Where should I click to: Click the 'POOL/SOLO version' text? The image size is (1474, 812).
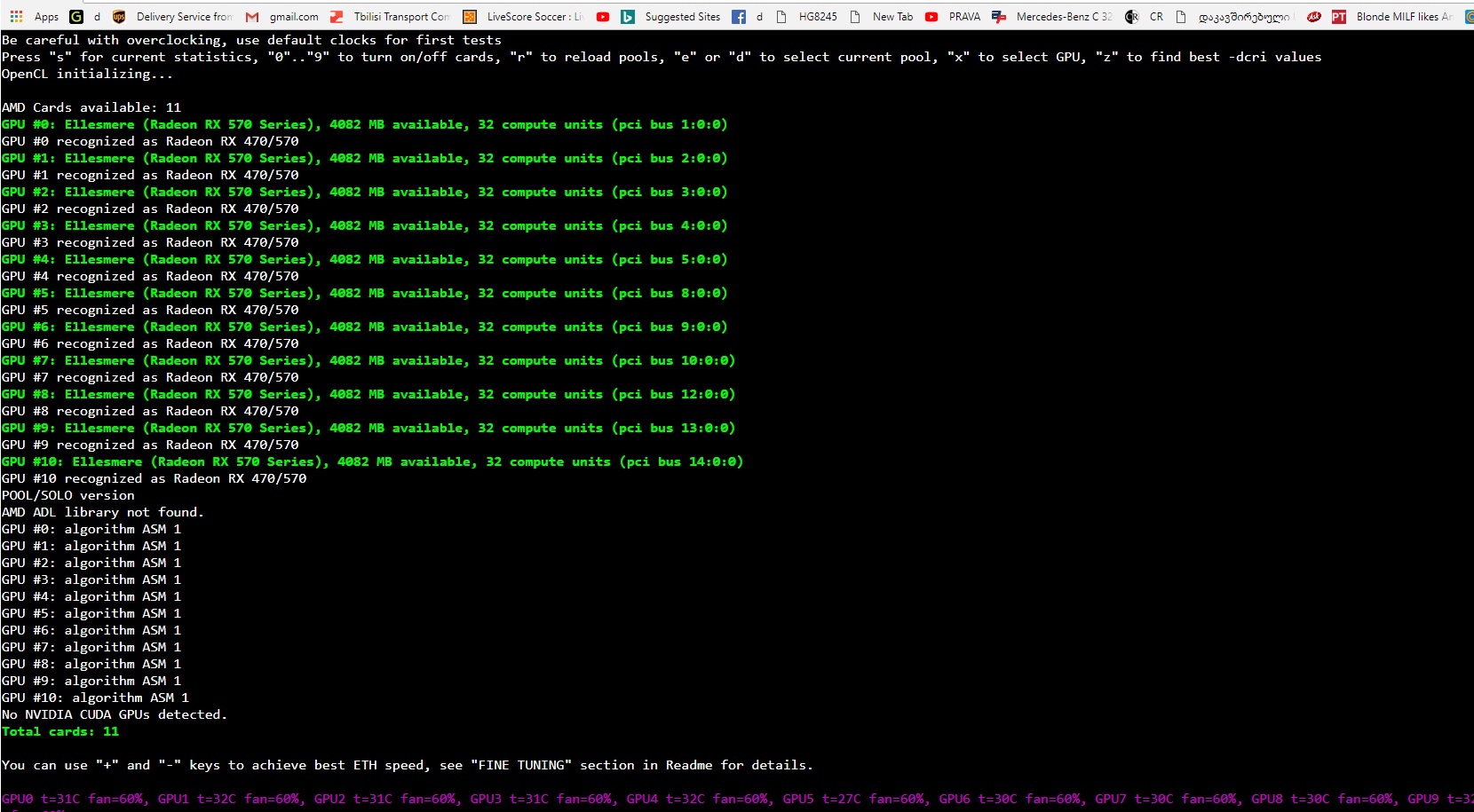pos(68,495)
